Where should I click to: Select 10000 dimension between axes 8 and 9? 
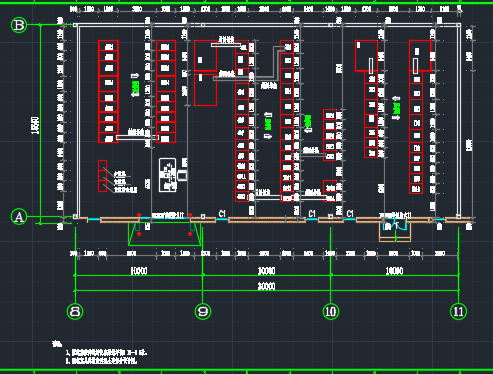coord(139,271)
